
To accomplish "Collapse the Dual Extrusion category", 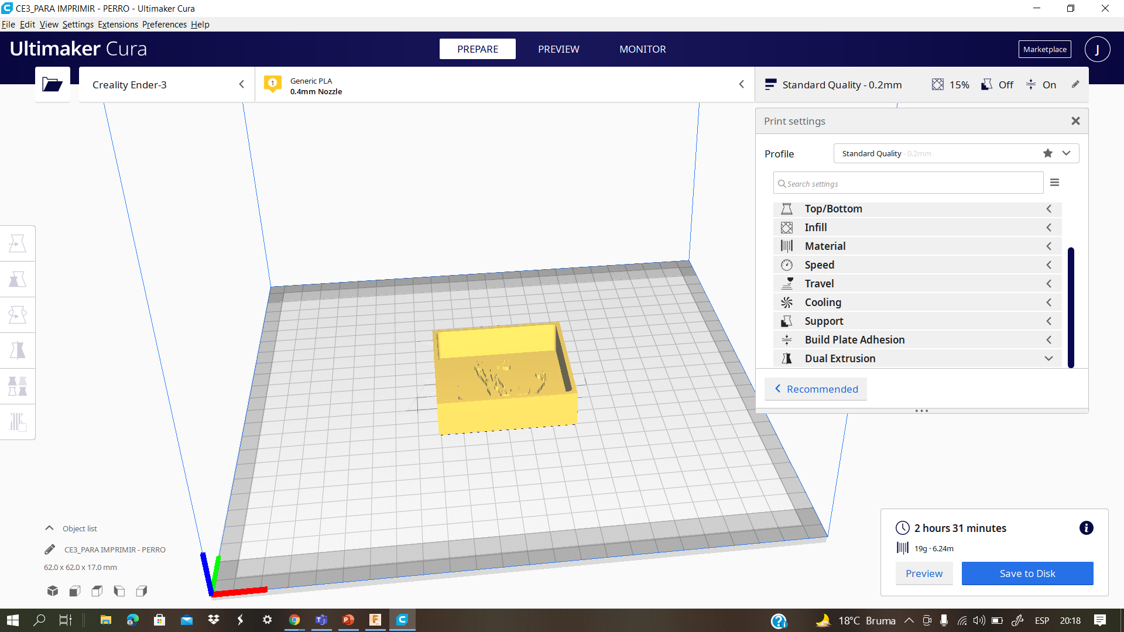I will click(918, 358).
